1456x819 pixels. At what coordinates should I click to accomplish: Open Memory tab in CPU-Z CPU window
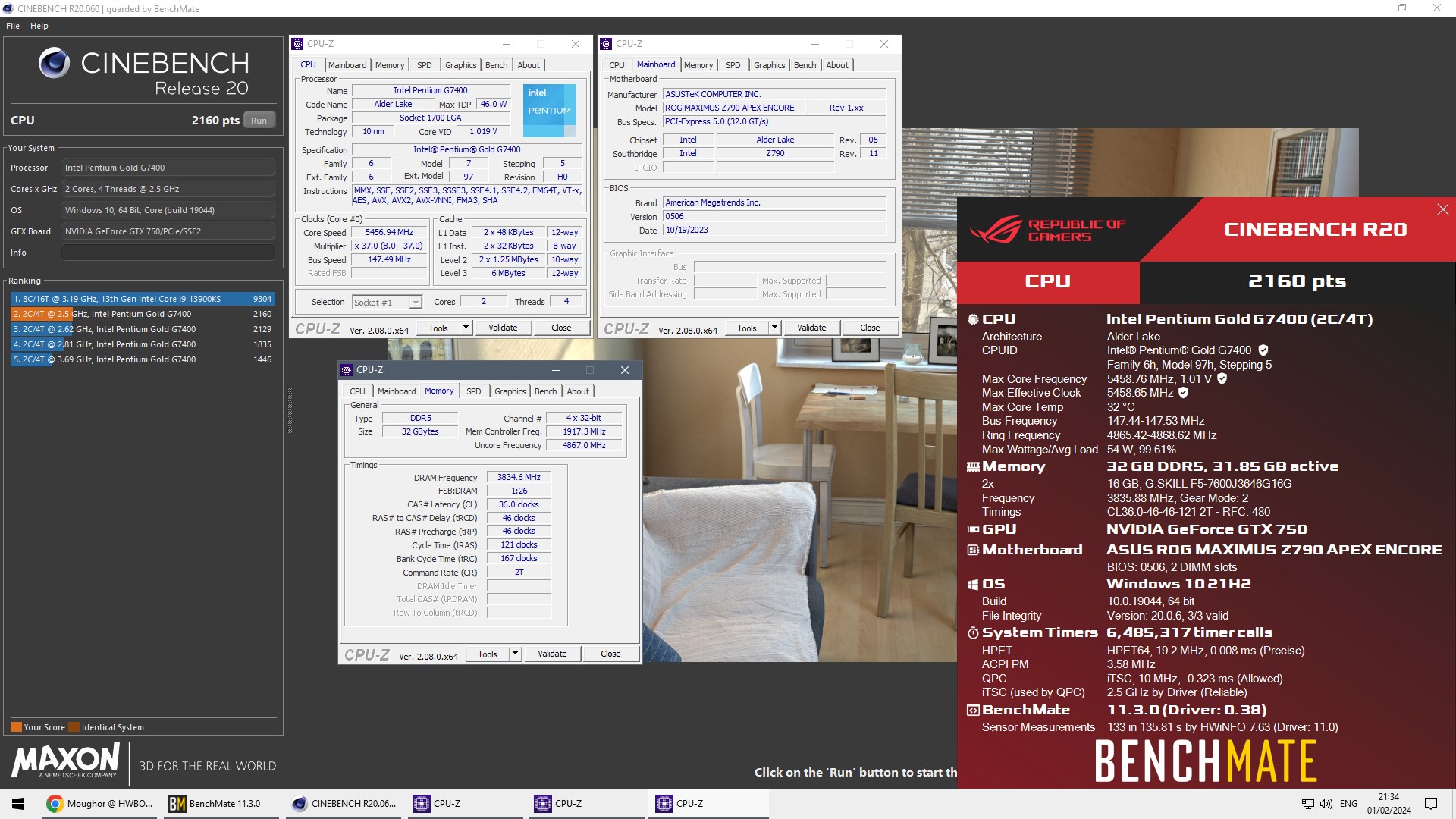tap(390, 65)
